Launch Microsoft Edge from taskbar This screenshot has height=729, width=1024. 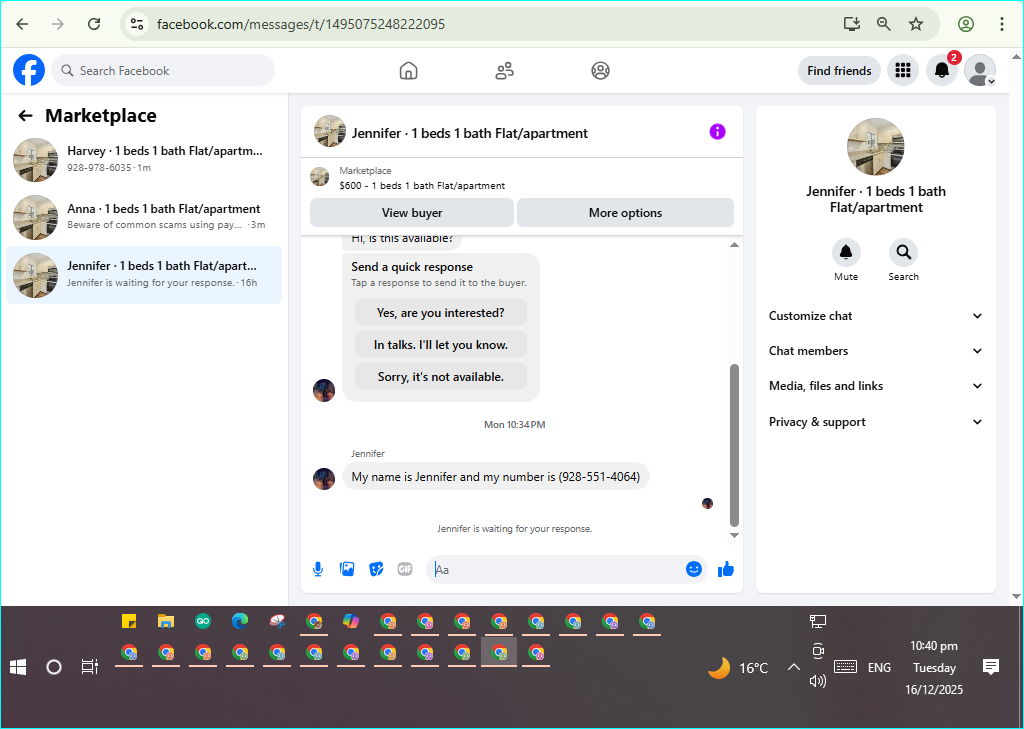pos(240,621)
